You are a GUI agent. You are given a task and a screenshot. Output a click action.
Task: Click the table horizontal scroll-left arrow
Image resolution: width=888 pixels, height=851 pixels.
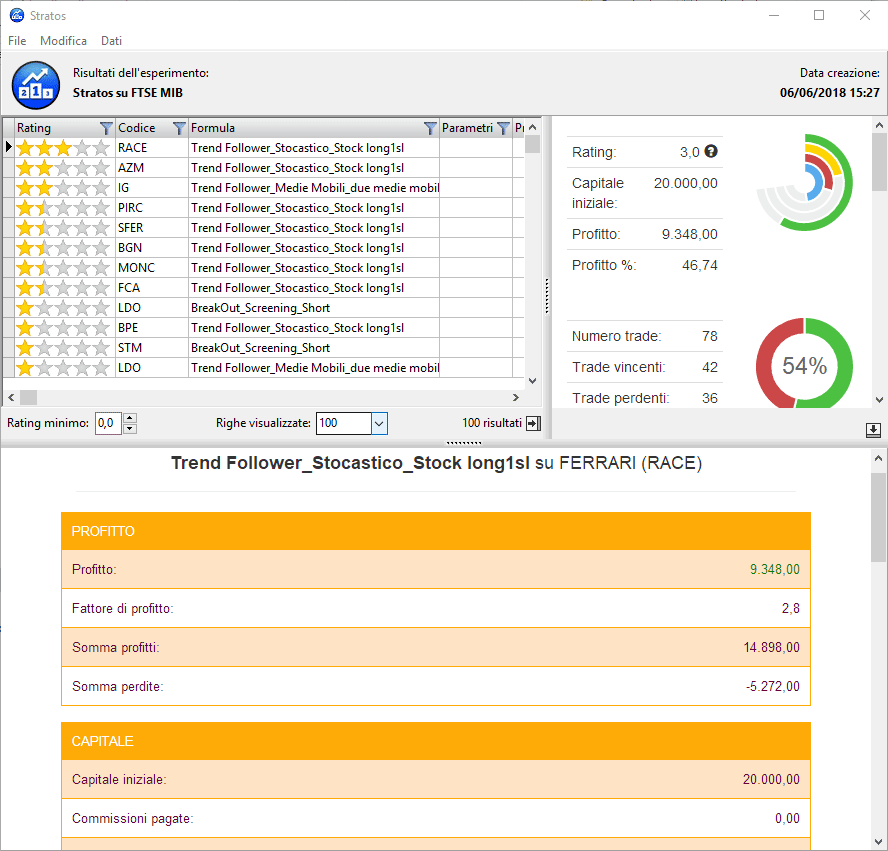tap(11, 397)
